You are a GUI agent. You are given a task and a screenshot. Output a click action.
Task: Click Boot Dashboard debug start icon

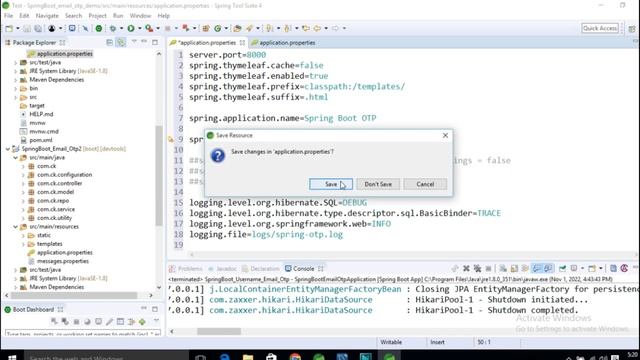click(x=65, y=322)
